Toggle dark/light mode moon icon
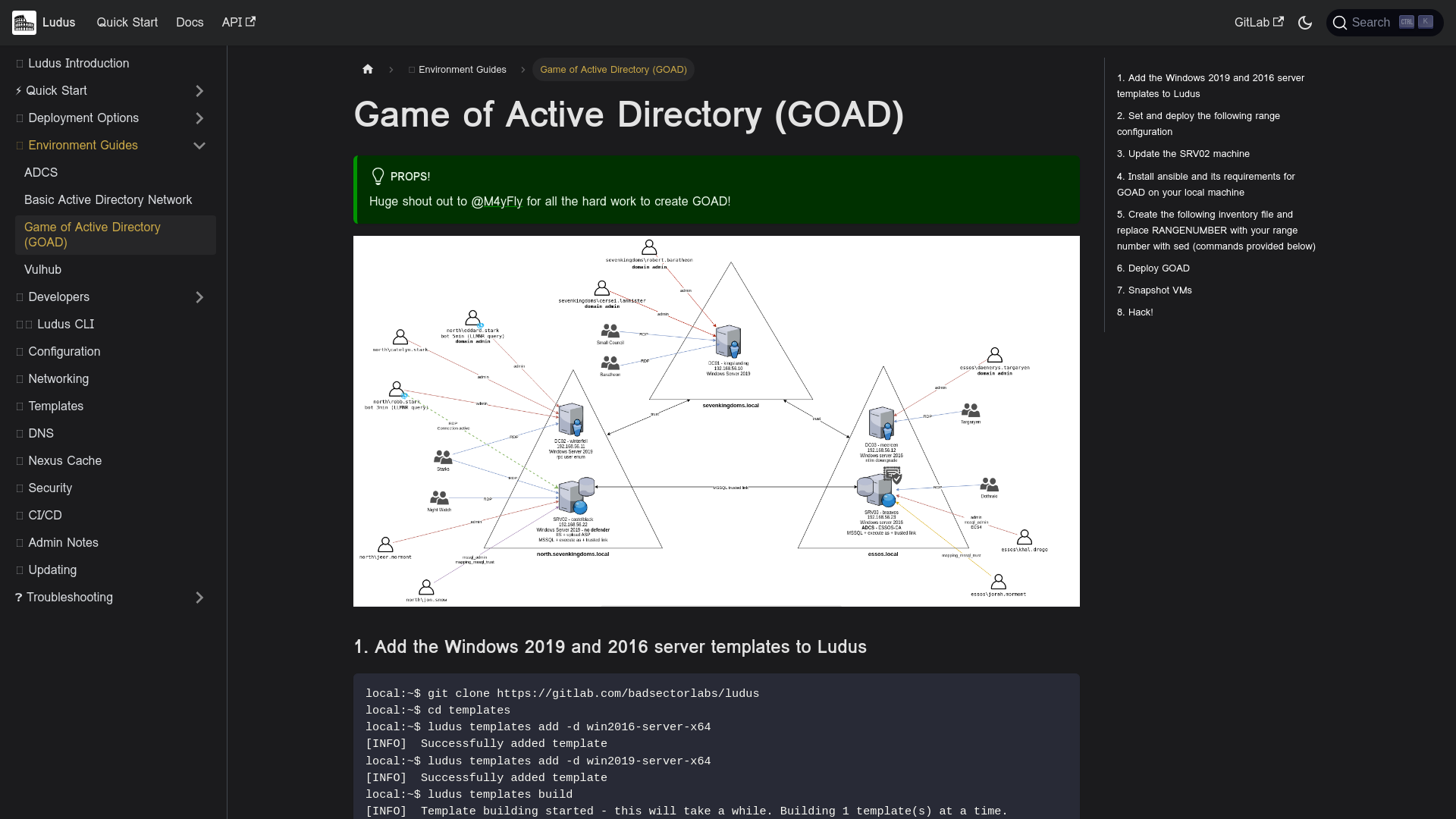Image resolution: width=1456 pixels, height=819 pixels. click(1305, 23)
